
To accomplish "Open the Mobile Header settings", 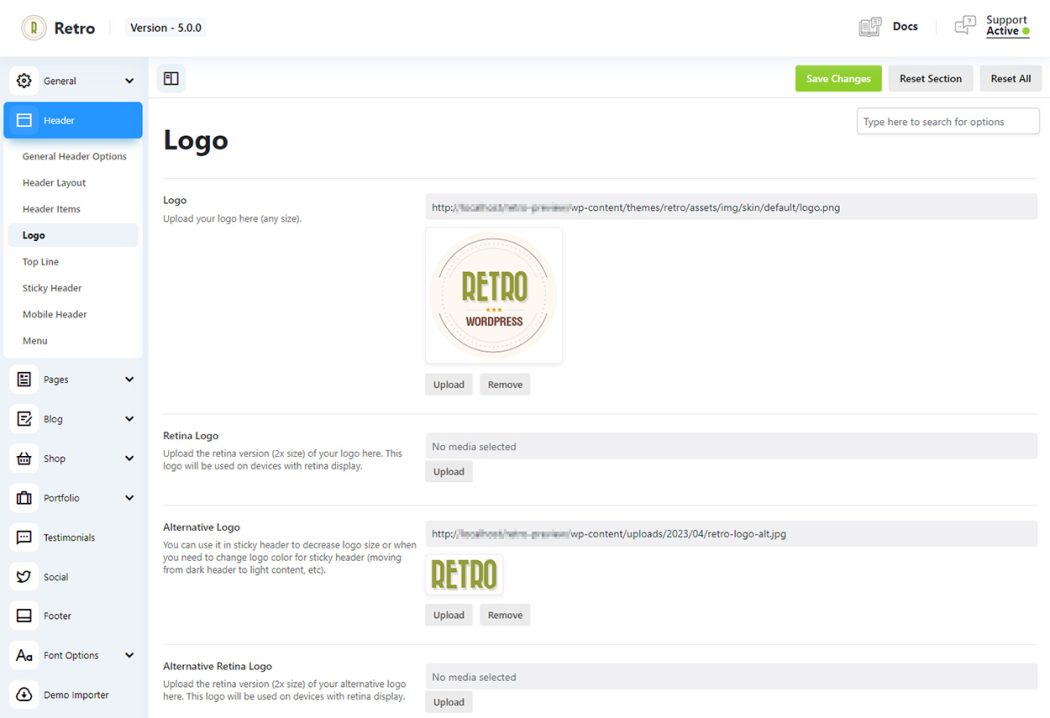I will click(x=53, y=313).
